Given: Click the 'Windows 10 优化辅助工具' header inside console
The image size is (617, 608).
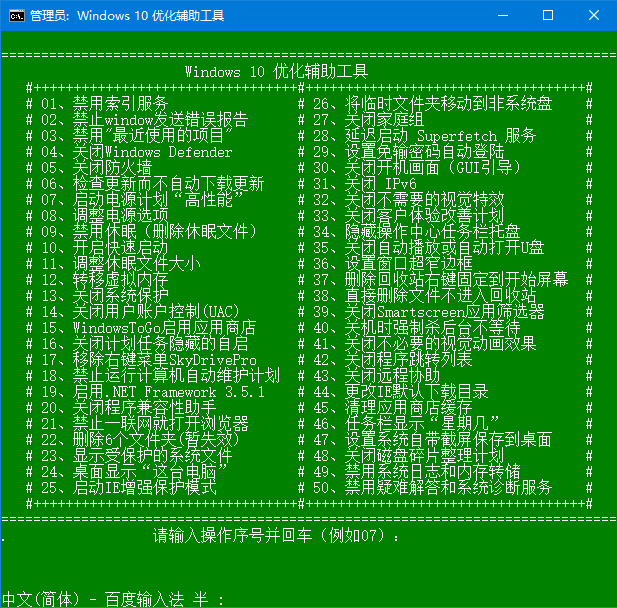Looking at the screenshot, I should click(276, 72).
